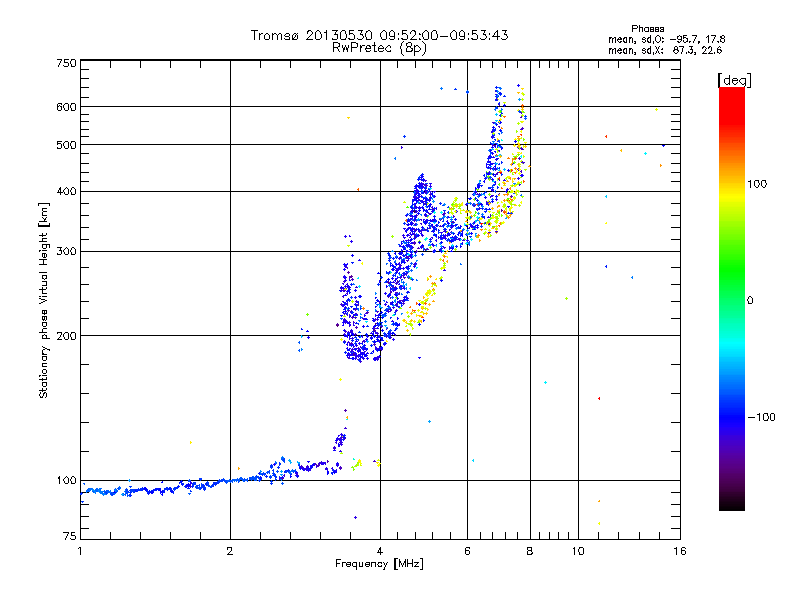Click the y-axis tick label '100'

(66, 481)
